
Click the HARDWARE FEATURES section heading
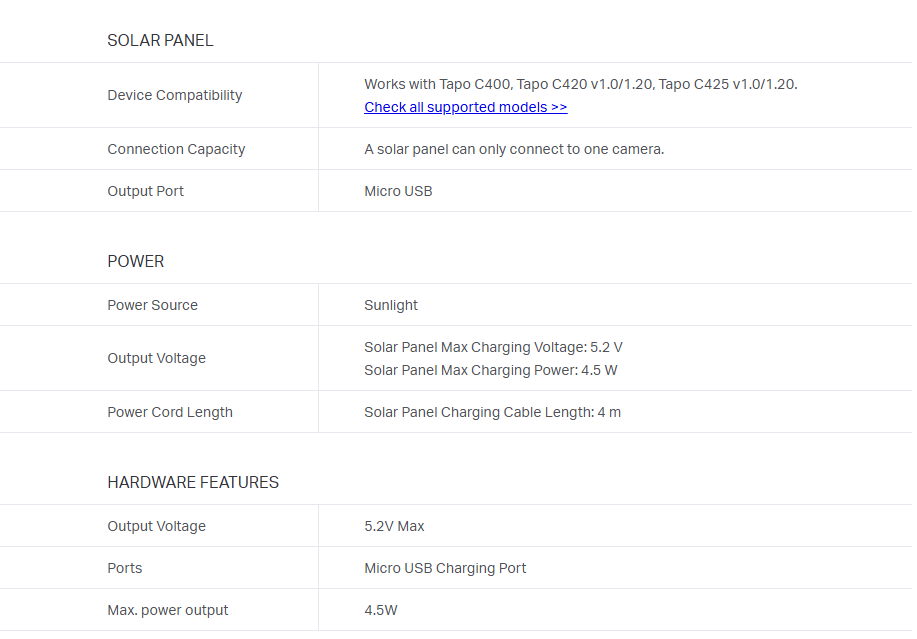(193, 482)
